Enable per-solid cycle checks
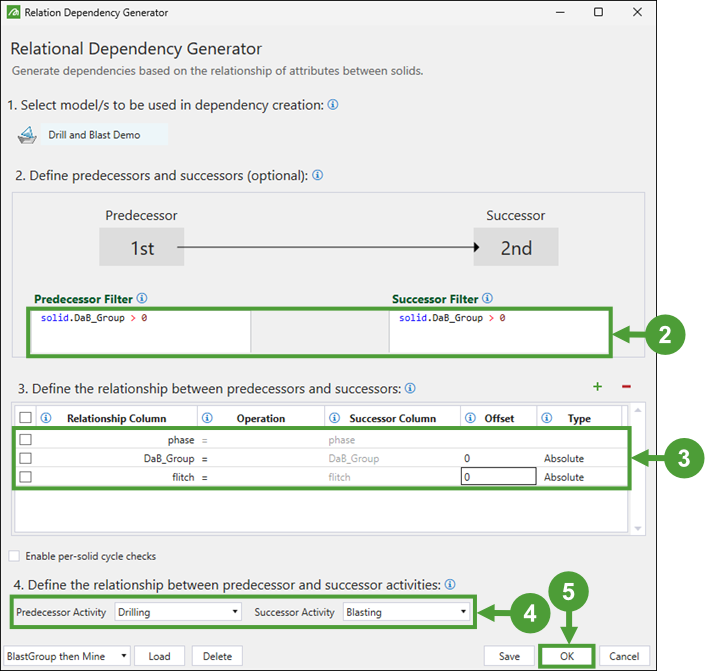Screen dimensions: 710x671 (x=14, y=556)
